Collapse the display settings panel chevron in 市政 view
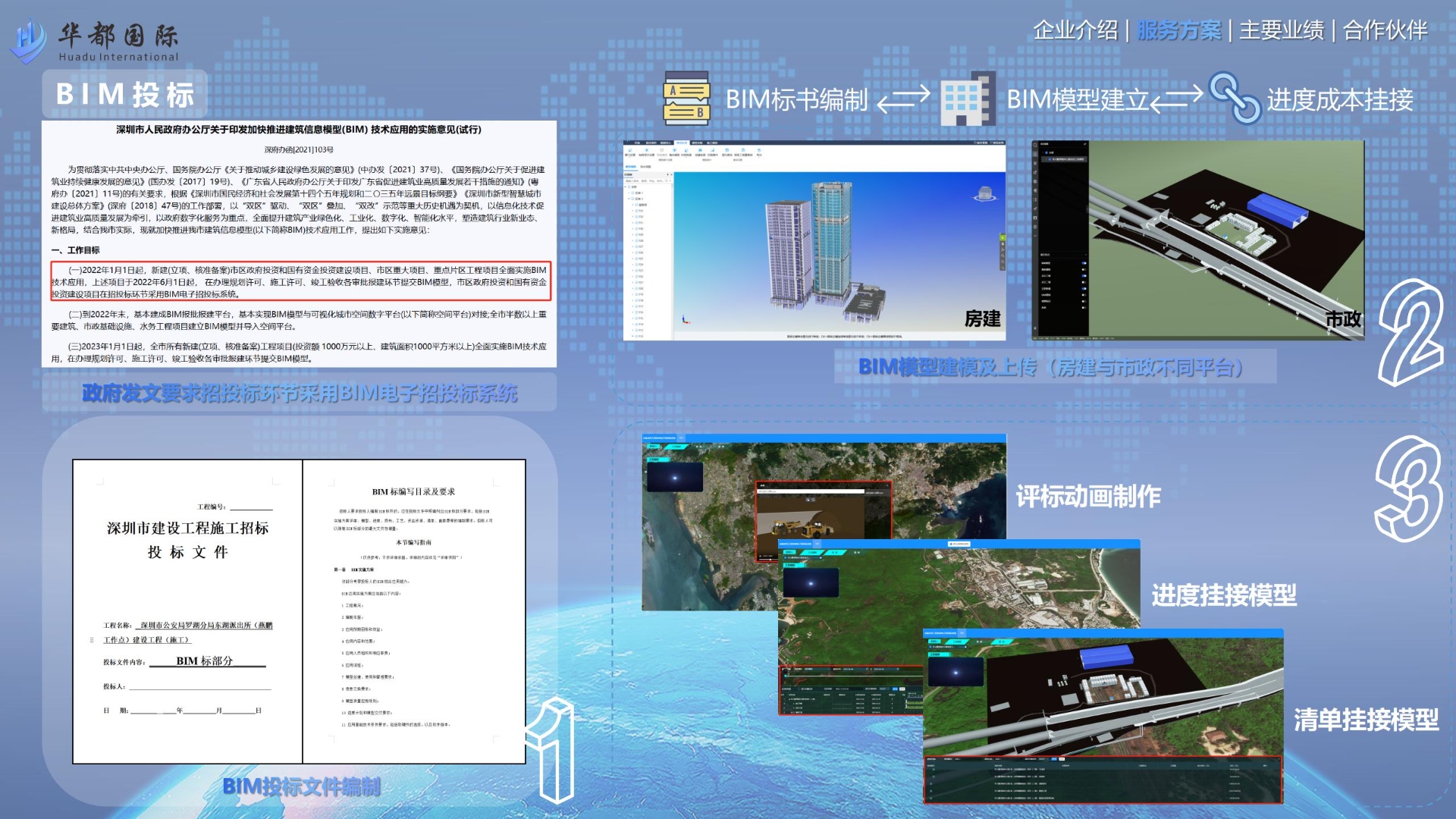Viewport: 1456px width, 819px height. [1086, 255]
